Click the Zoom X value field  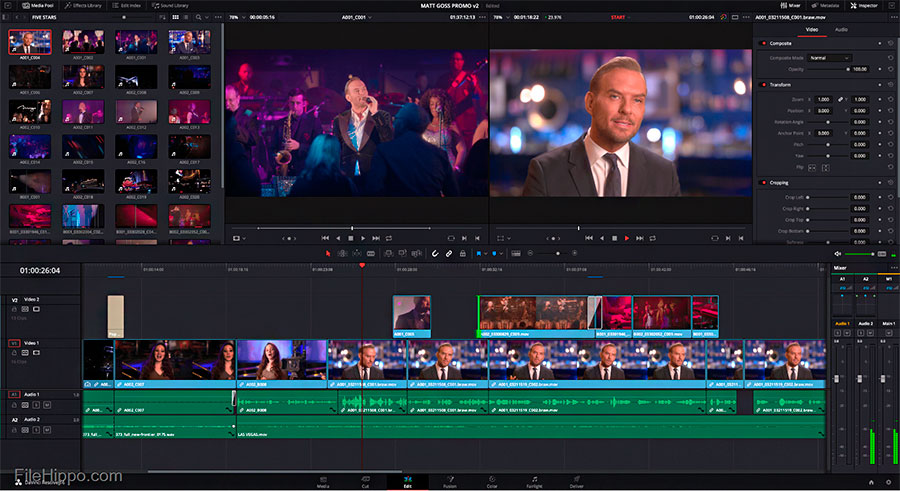coord(824,99)
